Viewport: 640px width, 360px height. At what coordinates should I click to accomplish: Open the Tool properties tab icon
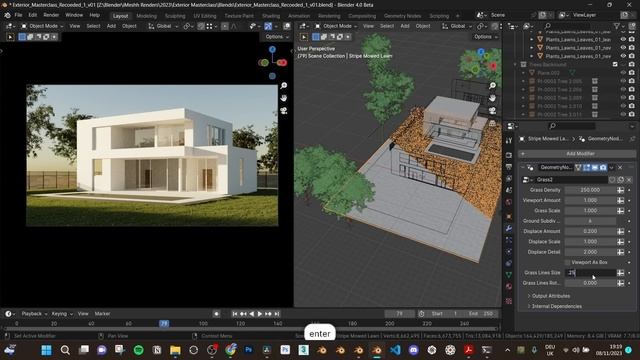pos(509,140)
